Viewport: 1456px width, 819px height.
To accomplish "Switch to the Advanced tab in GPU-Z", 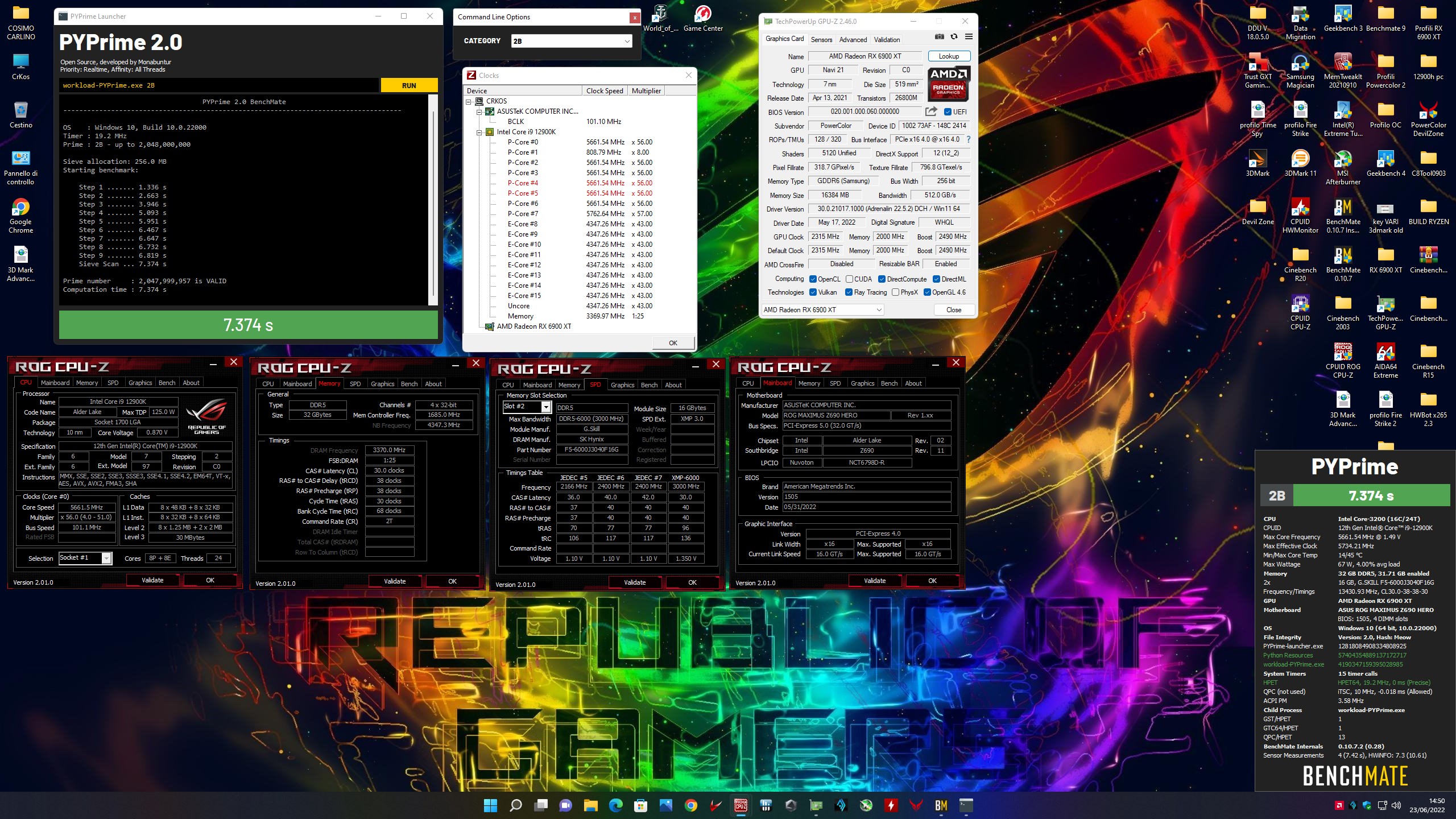I will 853,40.
